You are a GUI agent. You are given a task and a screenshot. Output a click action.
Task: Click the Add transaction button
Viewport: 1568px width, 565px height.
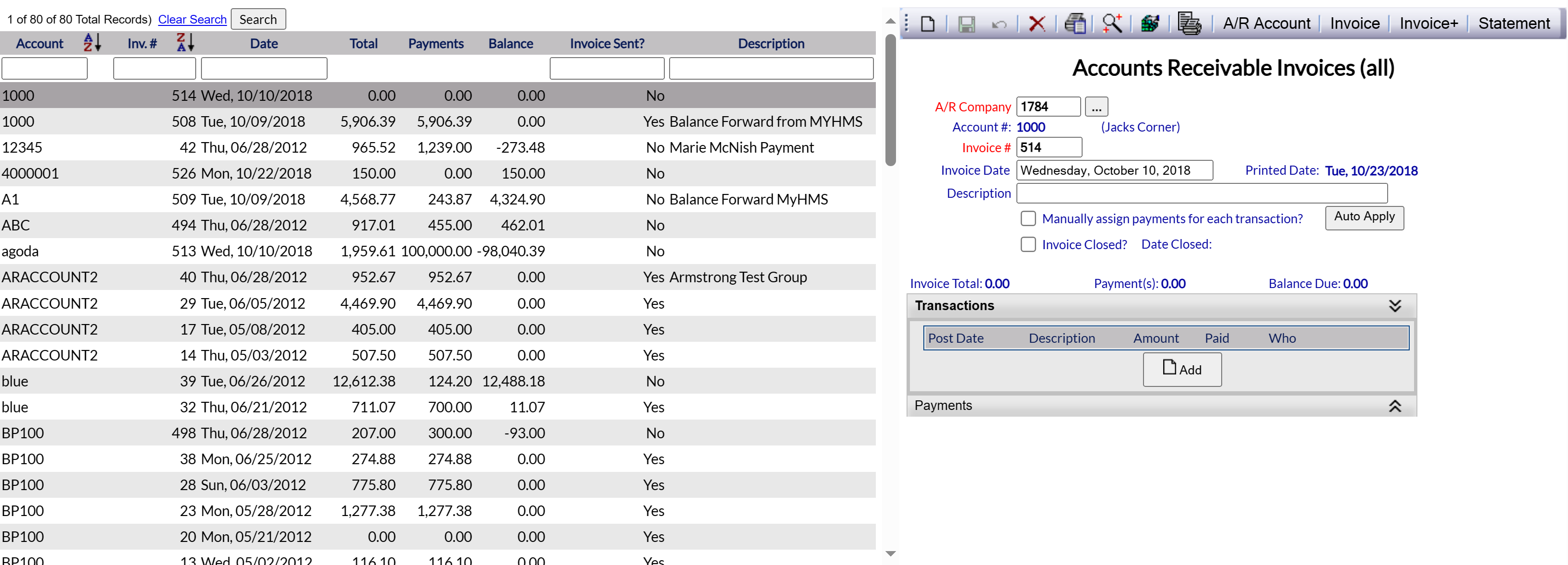coord(1181,369)
